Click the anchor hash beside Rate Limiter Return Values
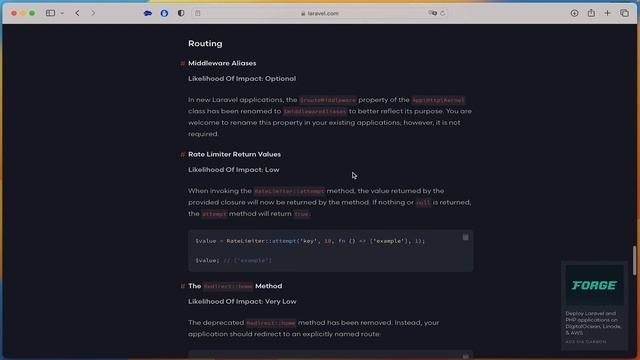 [182, 154]
